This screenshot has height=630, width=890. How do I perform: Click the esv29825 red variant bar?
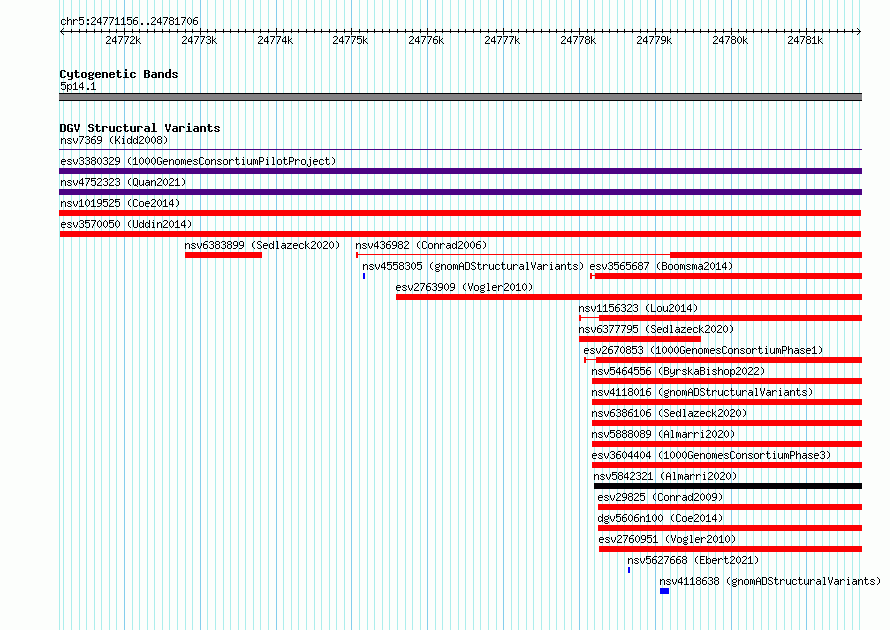coord(730,507)
